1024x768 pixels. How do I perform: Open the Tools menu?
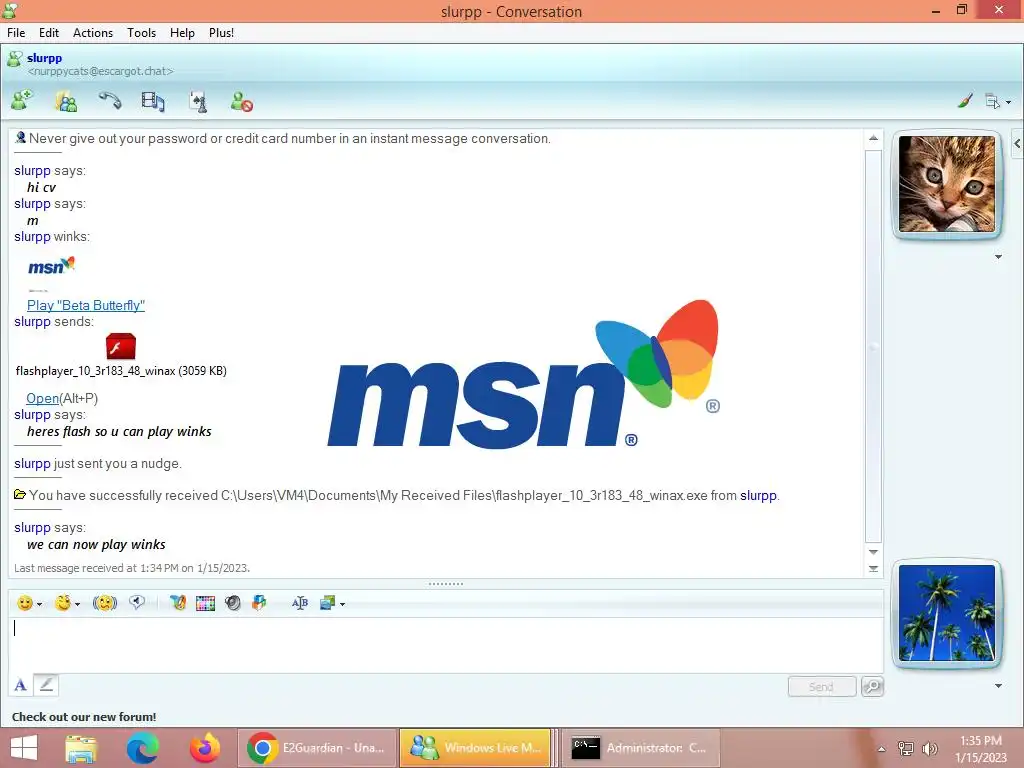tap(141, 33)
